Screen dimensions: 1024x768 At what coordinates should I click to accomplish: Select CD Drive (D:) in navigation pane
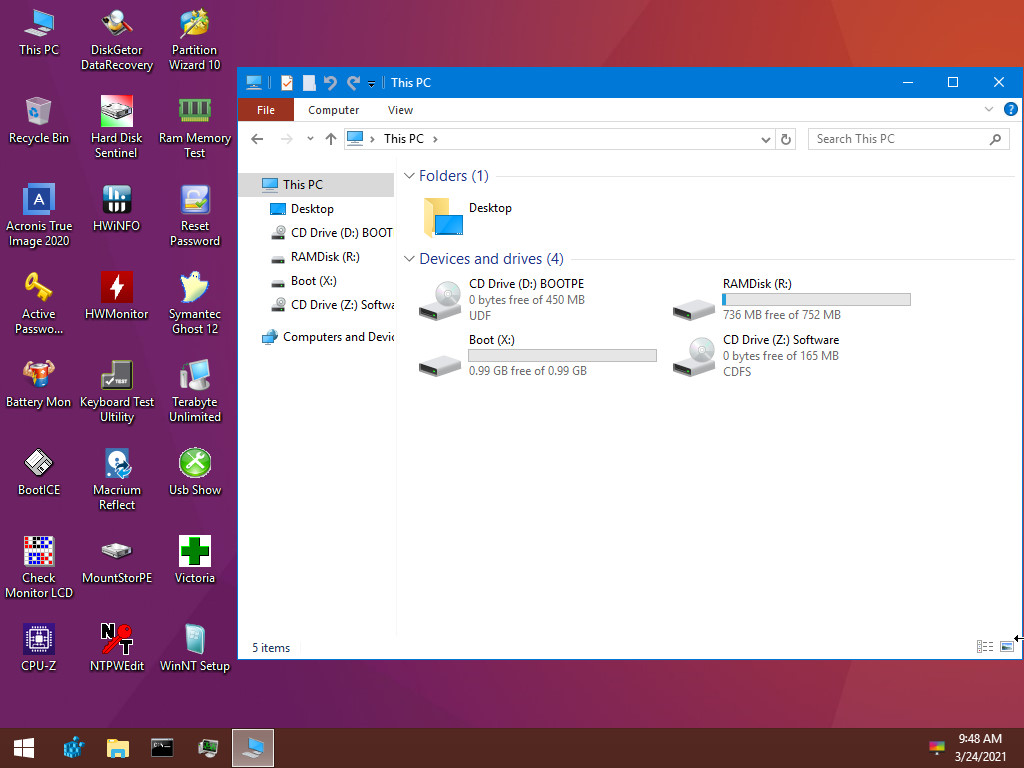click(x=317, y=232)
